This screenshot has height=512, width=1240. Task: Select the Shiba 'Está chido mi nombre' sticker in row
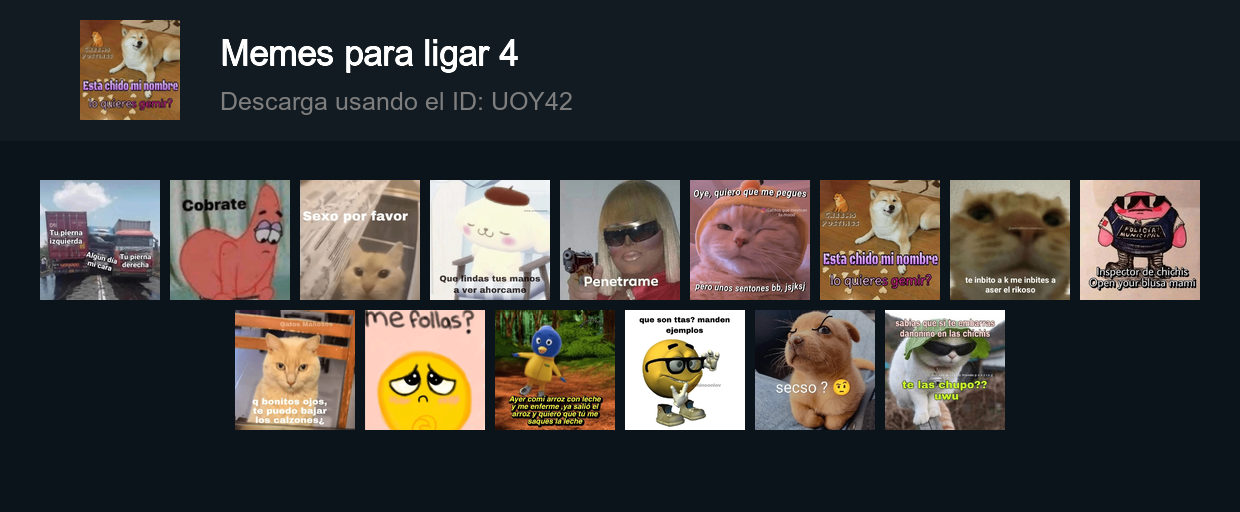880,240
